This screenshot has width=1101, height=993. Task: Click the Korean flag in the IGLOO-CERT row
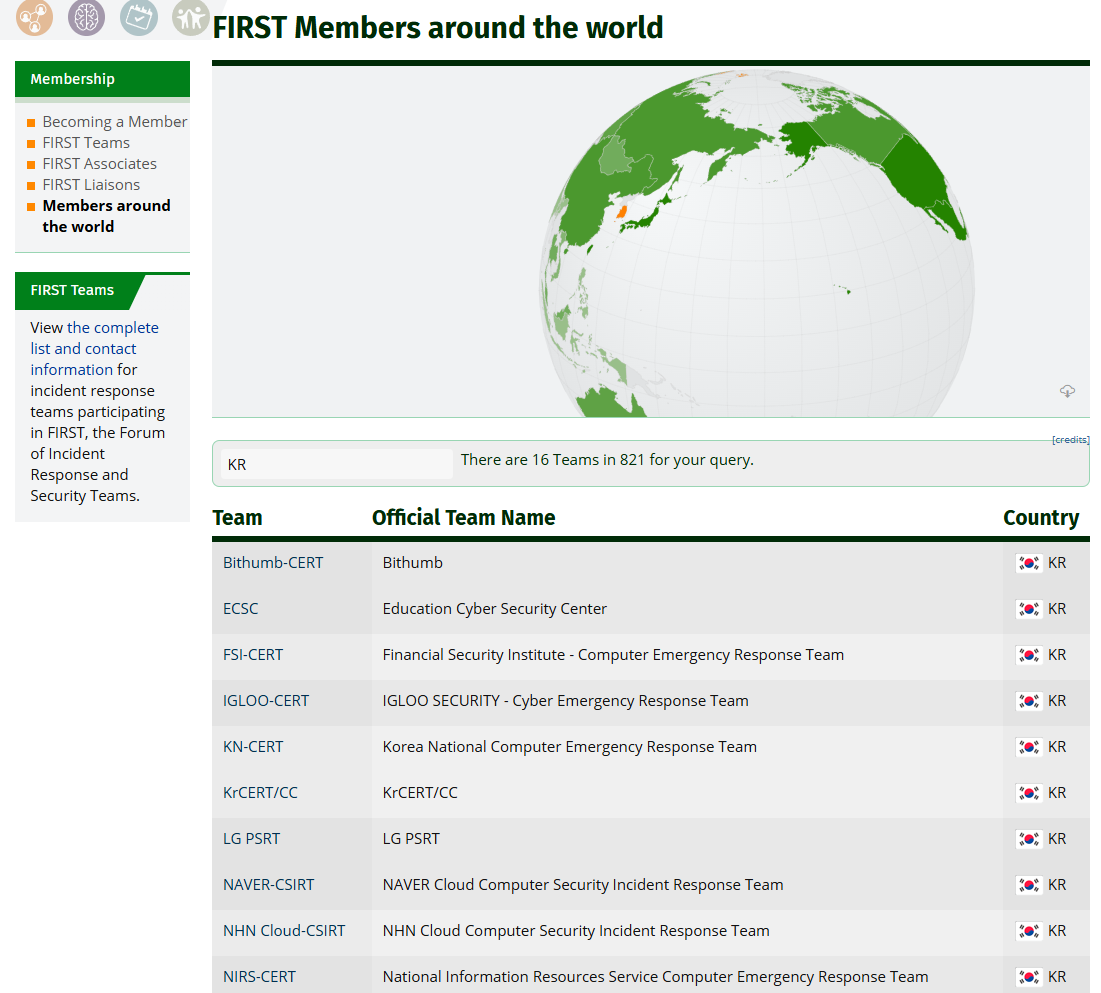[x=1029, y=701]
